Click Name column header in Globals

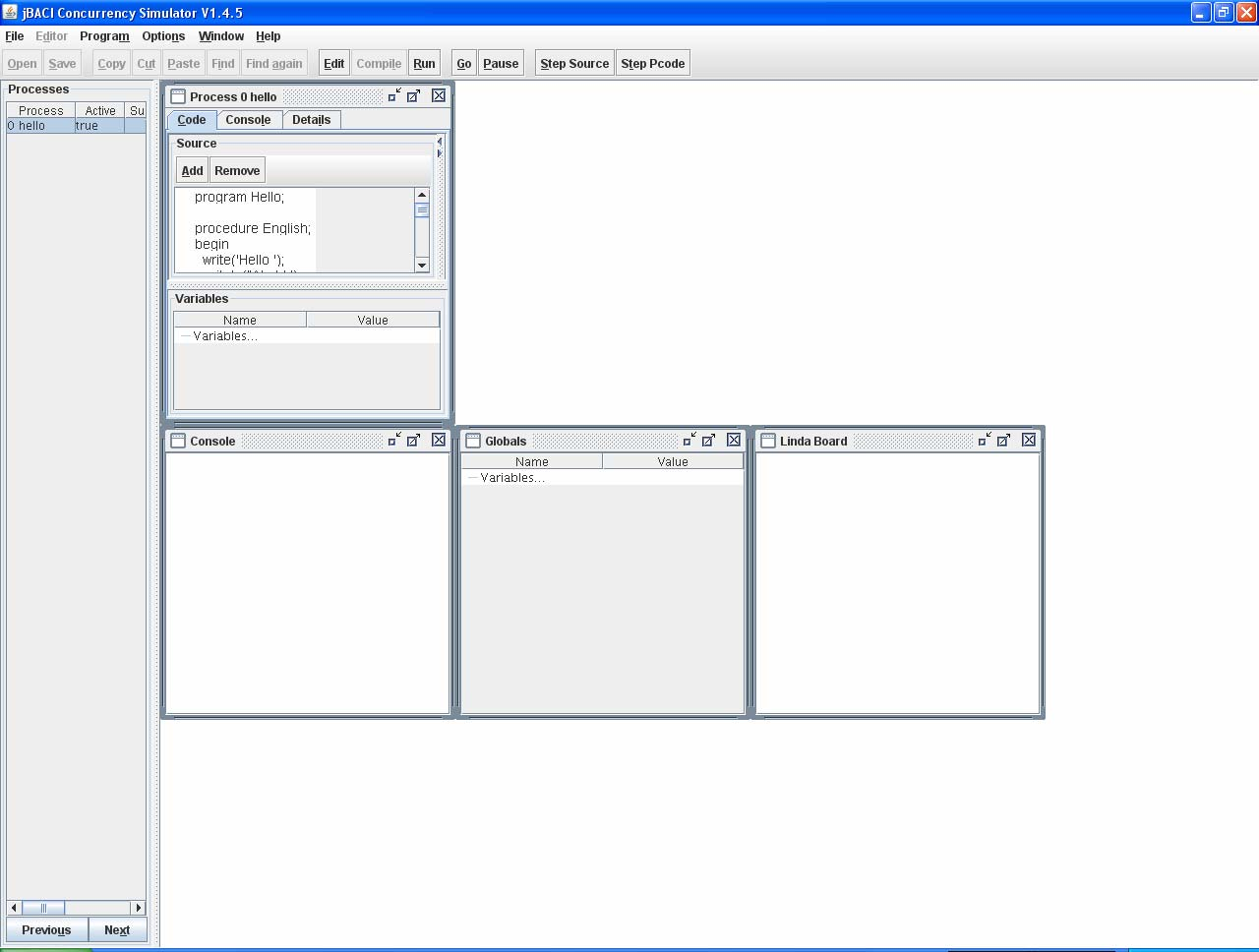pos(531,461)
